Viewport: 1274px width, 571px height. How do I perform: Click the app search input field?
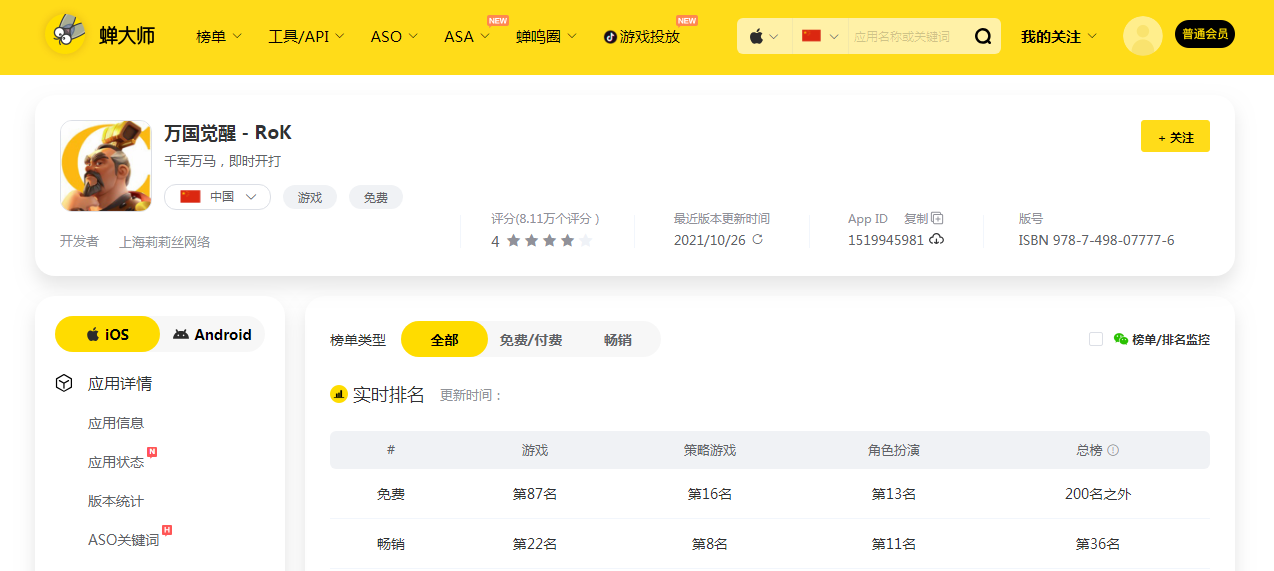(908, 37)
